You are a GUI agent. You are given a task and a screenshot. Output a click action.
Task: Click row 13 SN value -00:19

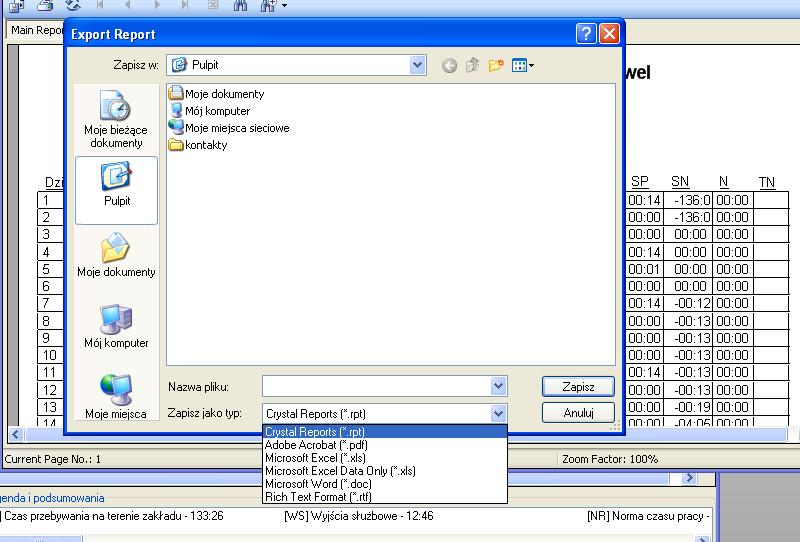[692, 407]
